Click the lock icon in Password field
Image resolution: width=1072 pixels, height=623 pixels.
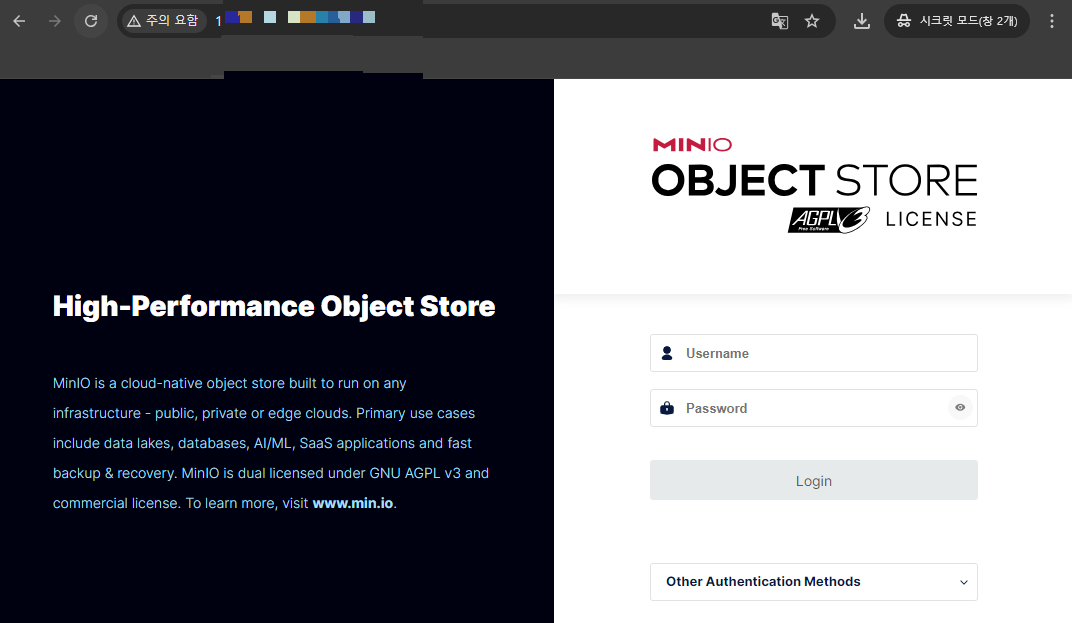click(667, 408)
